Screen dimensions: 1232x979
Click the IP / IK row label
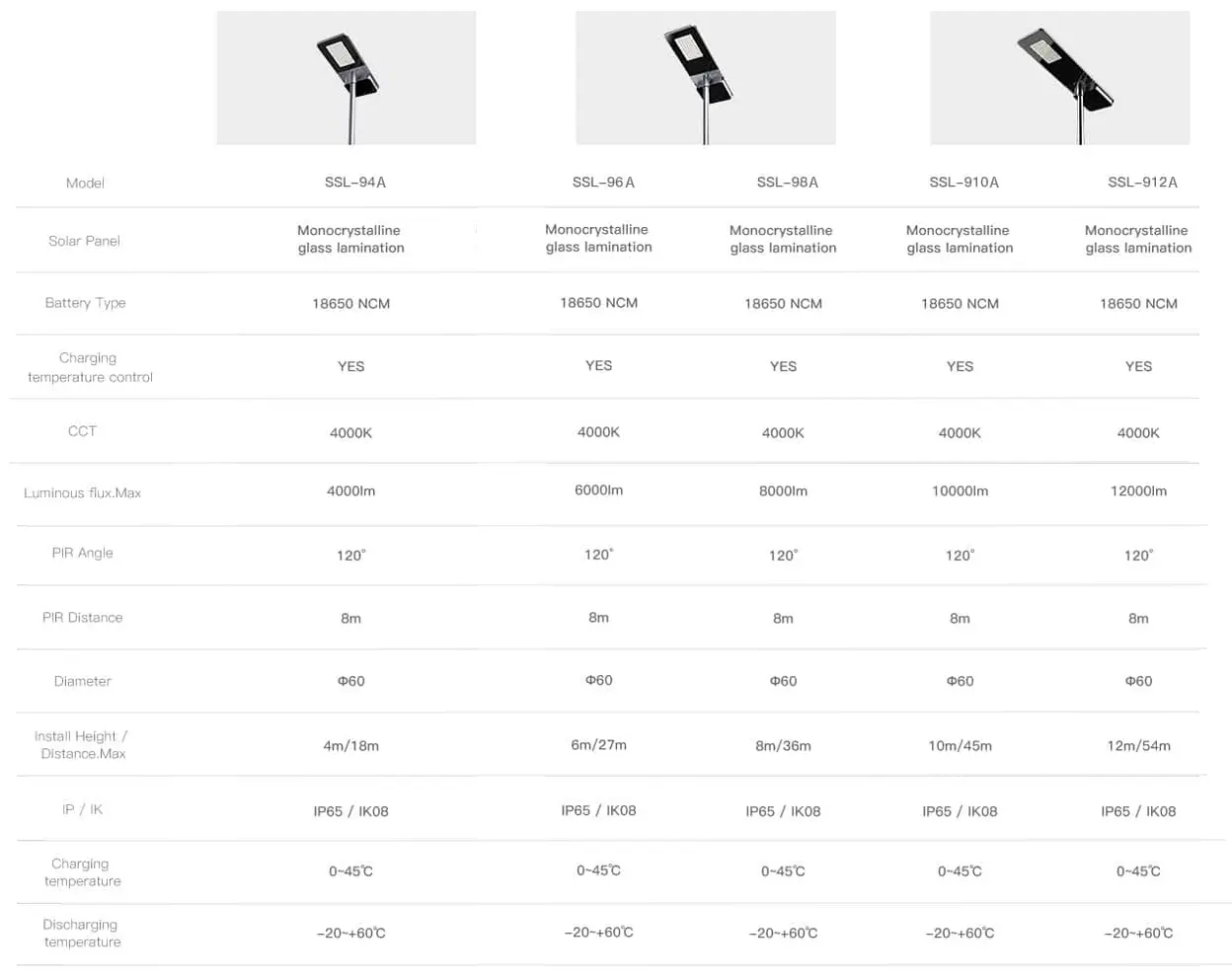click(82, 809)
